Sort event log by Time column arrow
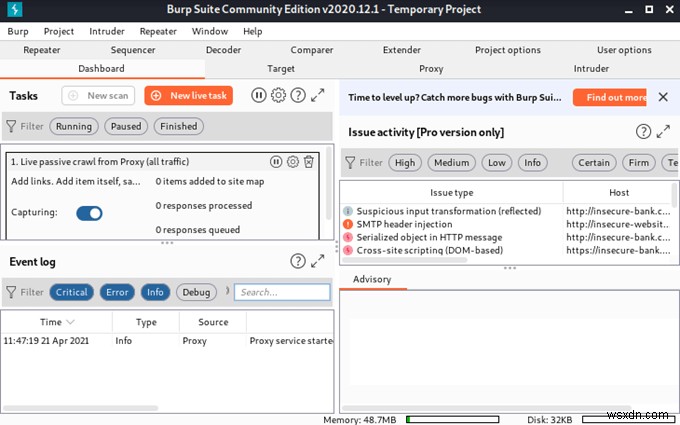The width and height of the screenshot is (680, 425). coord(70,322)
